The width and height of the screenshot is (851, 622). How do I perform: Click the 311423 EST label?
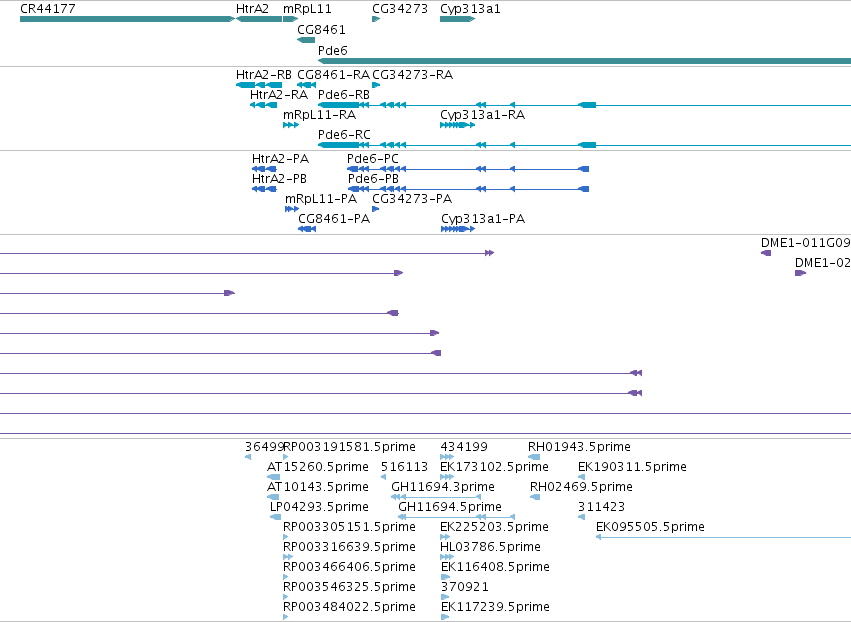tap(601, 507)
